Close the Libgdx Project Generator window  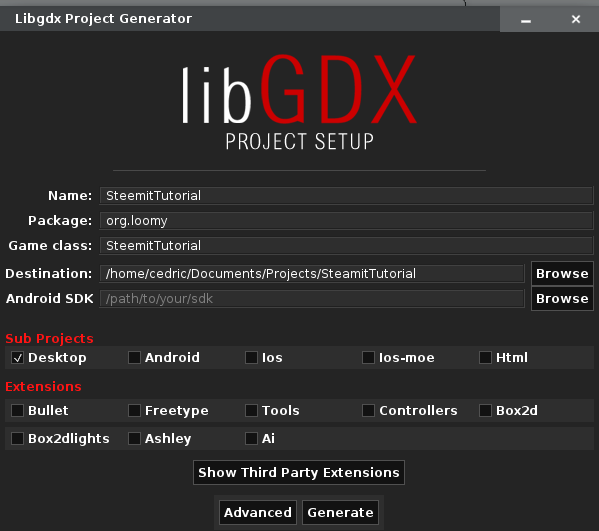(576, 19)
